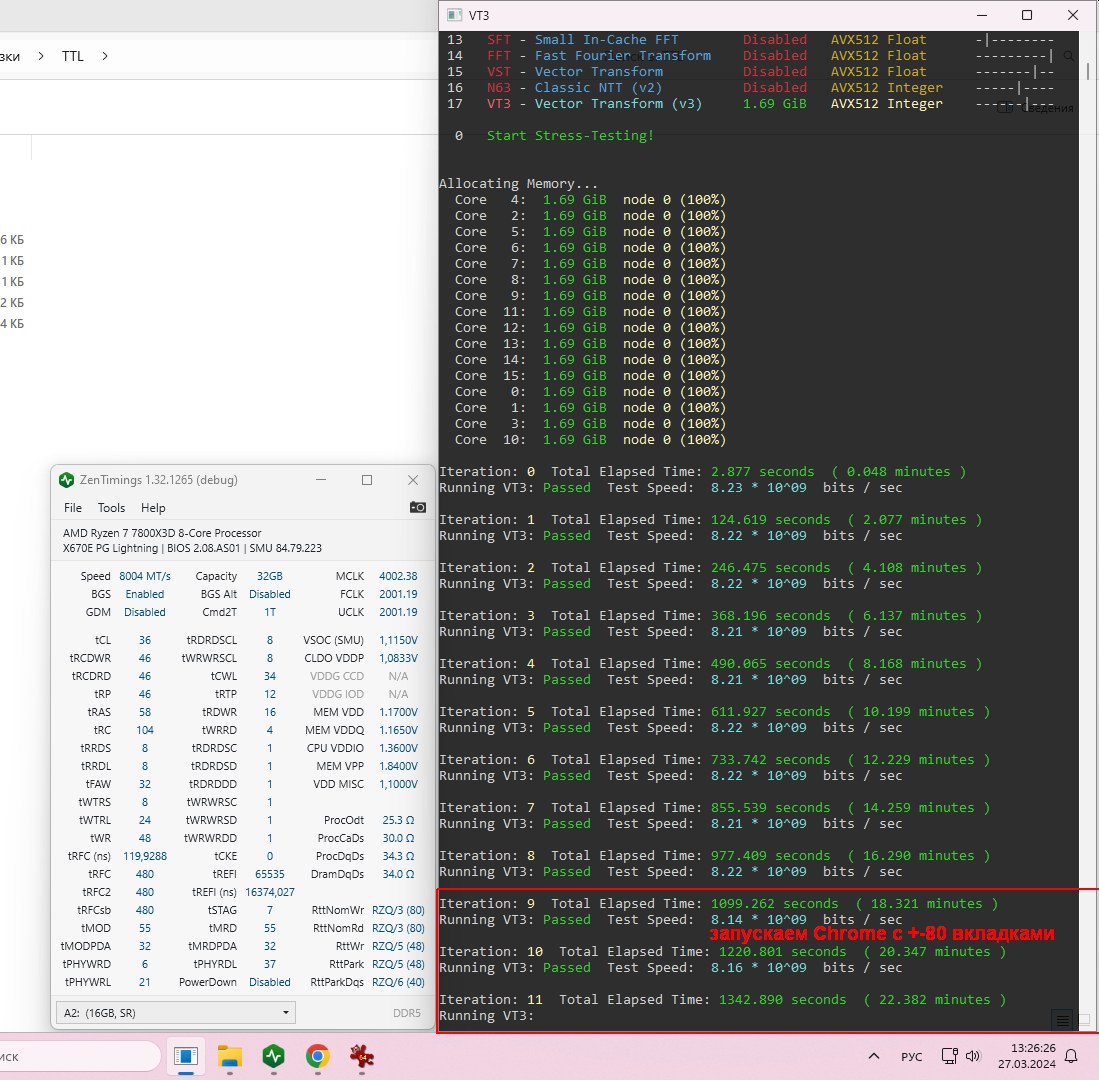Image resolution: width=1099 pixels, height=1080 pixels.
Task: Switch the РУС input language indicator
Action: pyautogui.click(x=911, y=1057)
